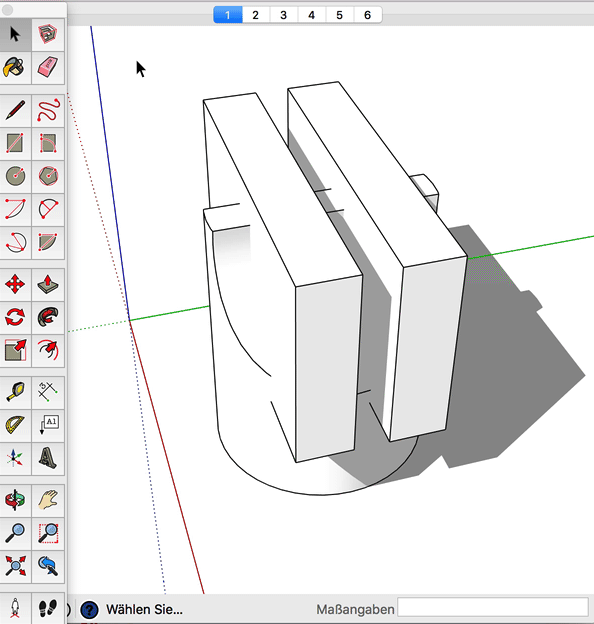Image resolution: width=594 pixels, height=624 pixels.
Task: Select the Eraser tool
Action: click(48, 67)
